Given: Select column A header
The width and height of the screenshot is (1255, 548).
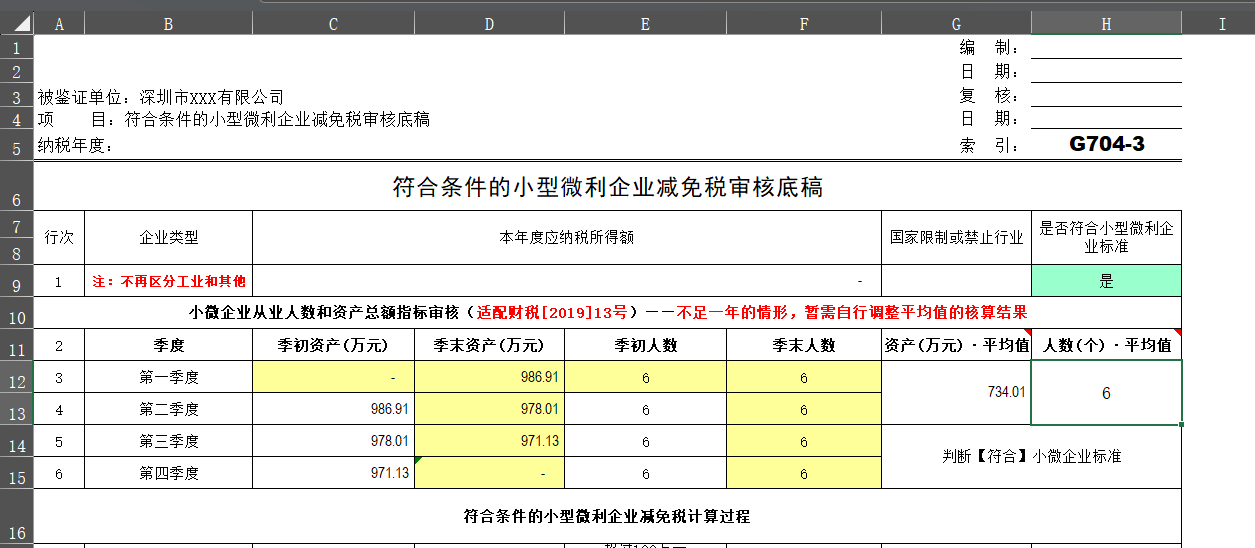Looking at the screenshot, I should point(59,24).
